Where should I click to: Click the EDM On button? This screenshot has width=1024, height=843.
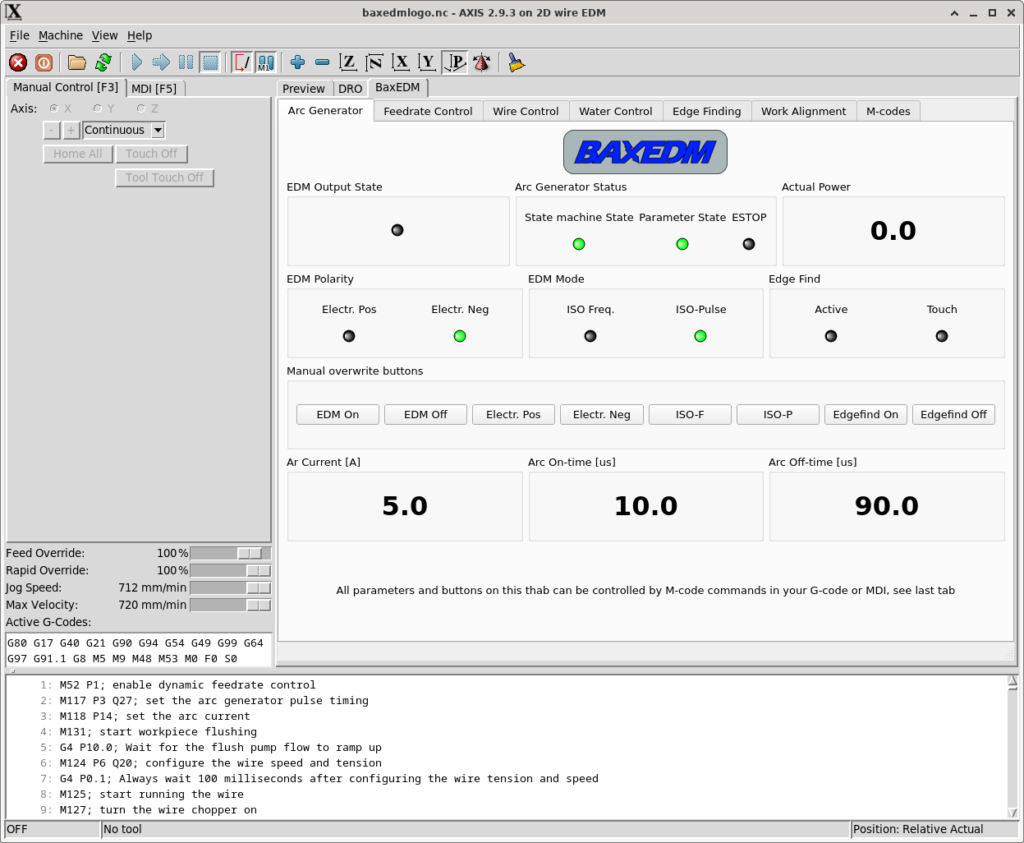click(x=338, y=415)
